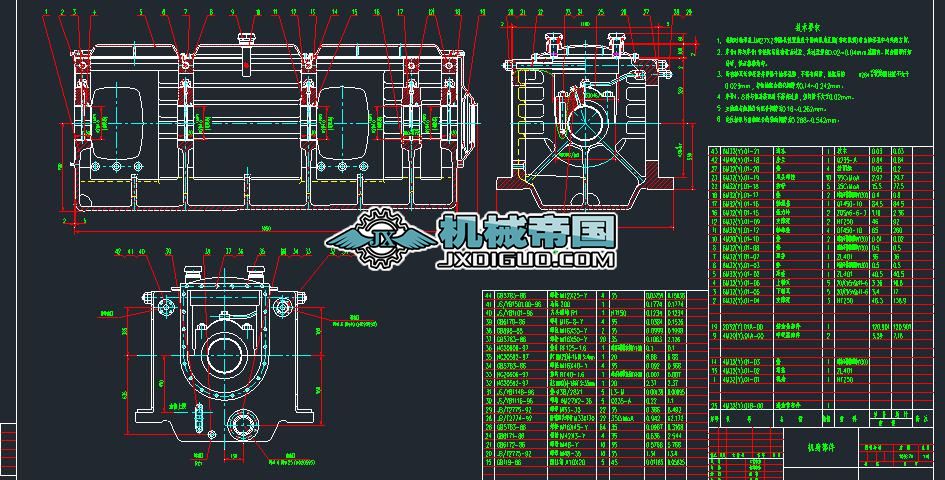Select the GB119-86 cell in the parts list
This screenshot has width=945, height=480.
click(x=509, y=461)
